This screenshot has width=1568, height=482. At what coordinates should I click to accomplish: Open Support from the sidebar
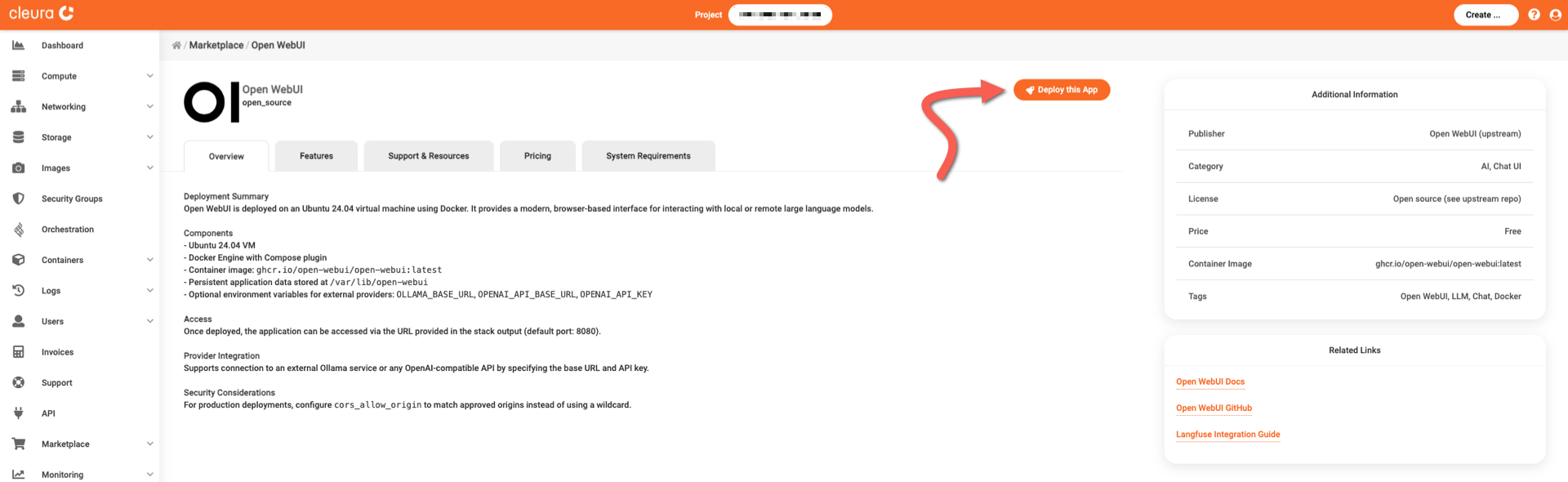coord(57,382)
